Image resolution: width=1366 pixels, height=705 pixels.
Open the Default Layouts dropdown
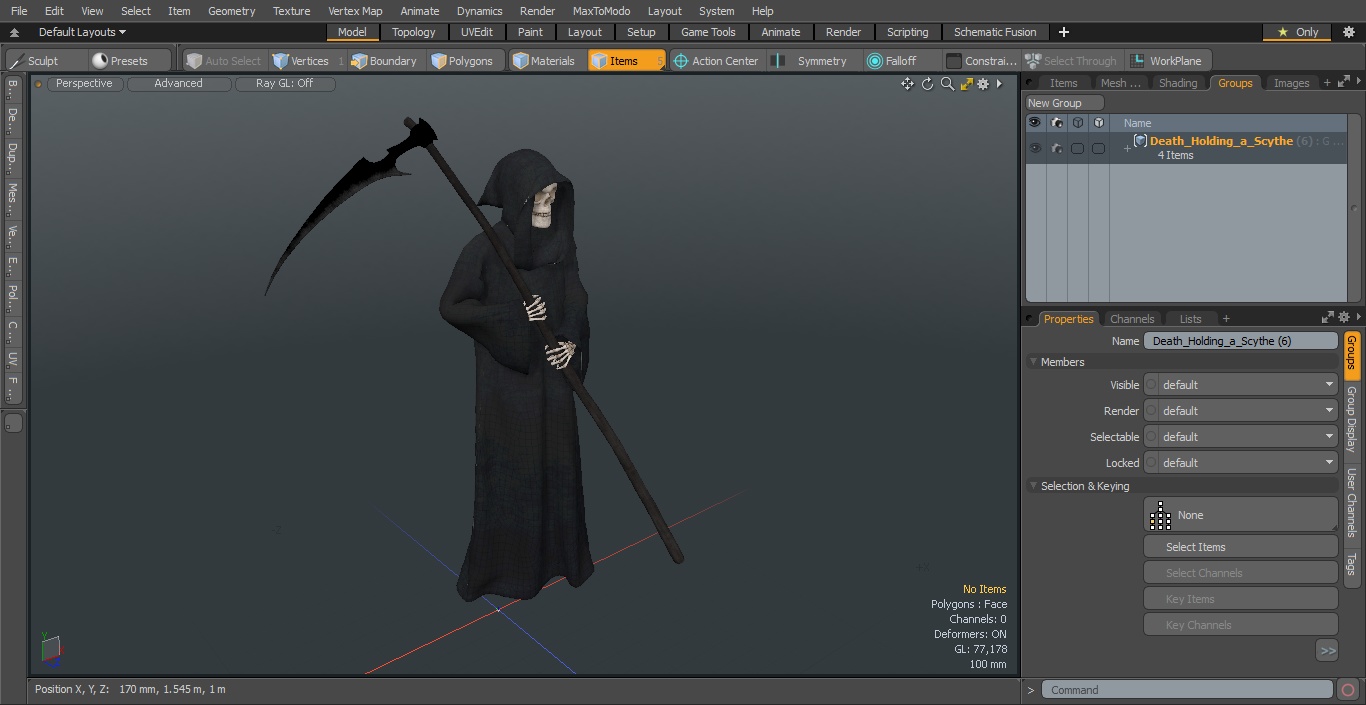pyautogui.click(x=82, y=32)
